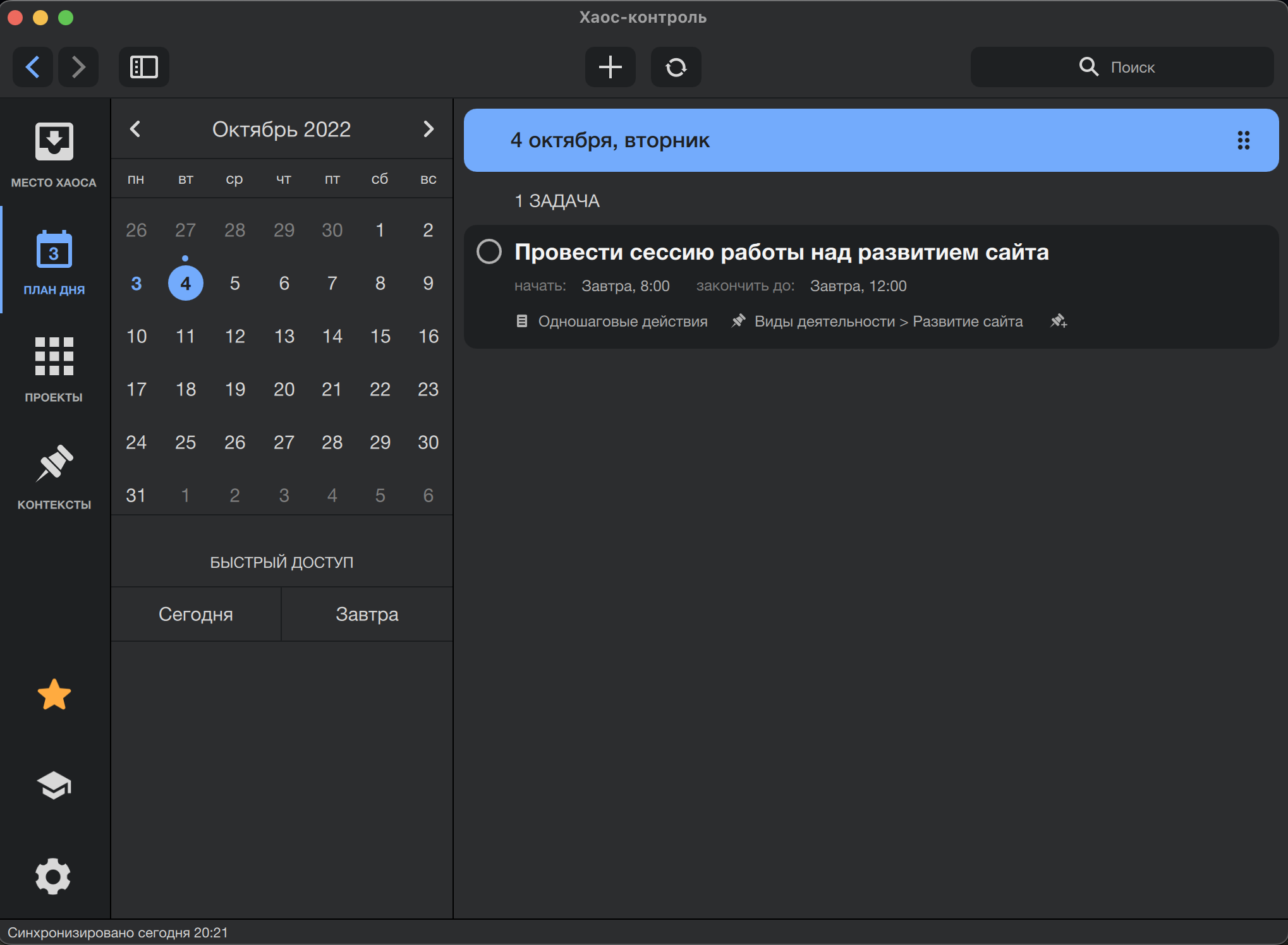The image size is (1288, 945).
Task: Click quick access Сегодня button
Action: pos(196,614)
